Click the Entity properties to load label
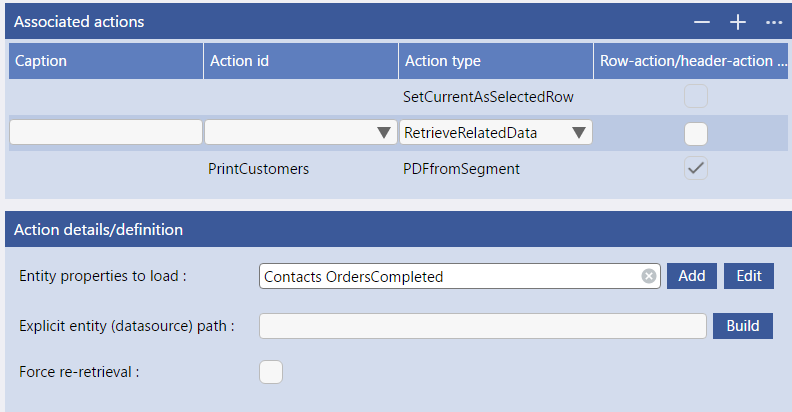Image resolution: width=792 pixels, height=412 pixels. pyautogui.click(x=103, y=276)
